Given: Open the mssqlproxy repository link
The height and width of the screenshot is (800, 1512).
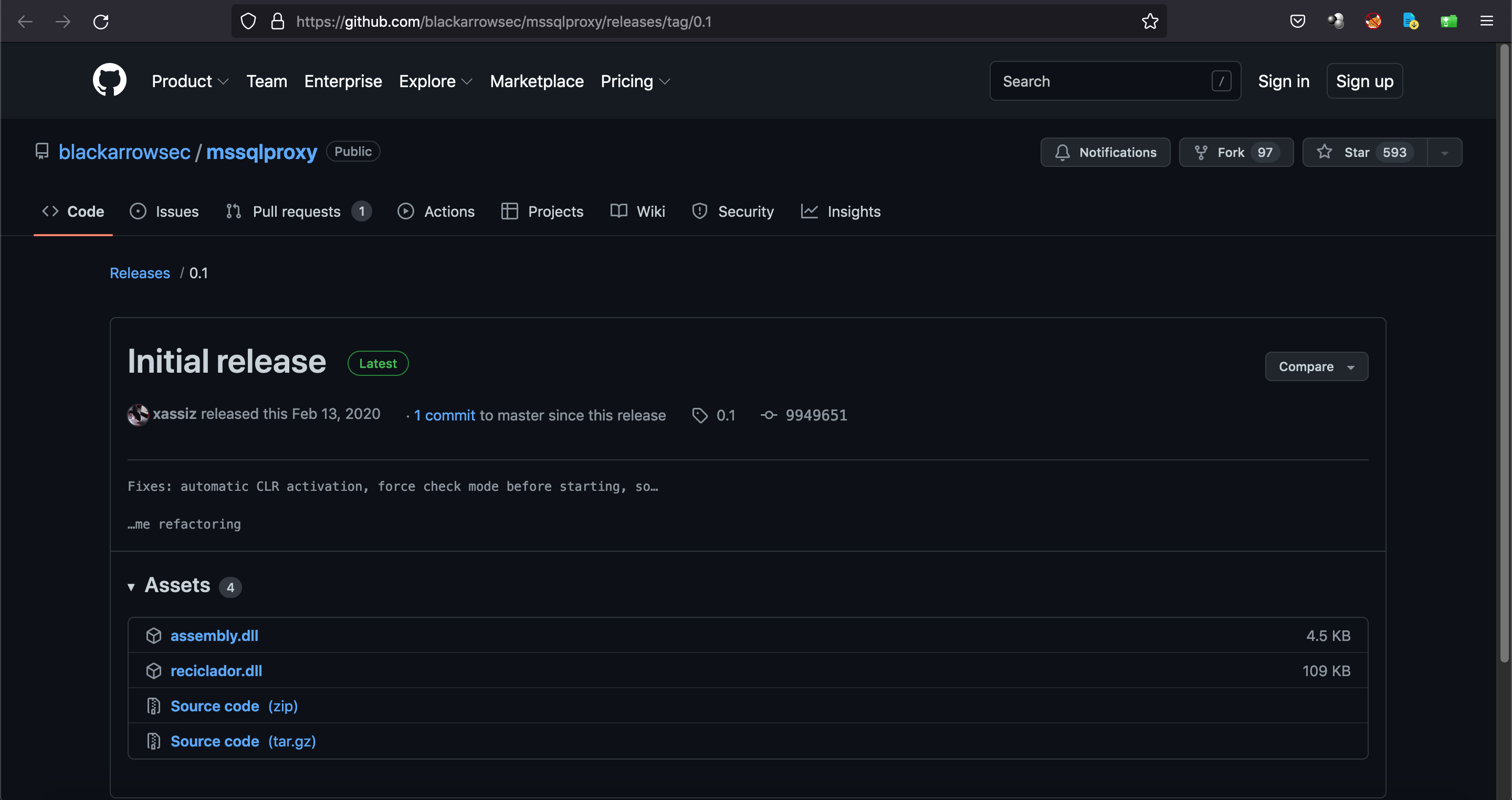Looking at the screenshot, I should coord(261,152).
